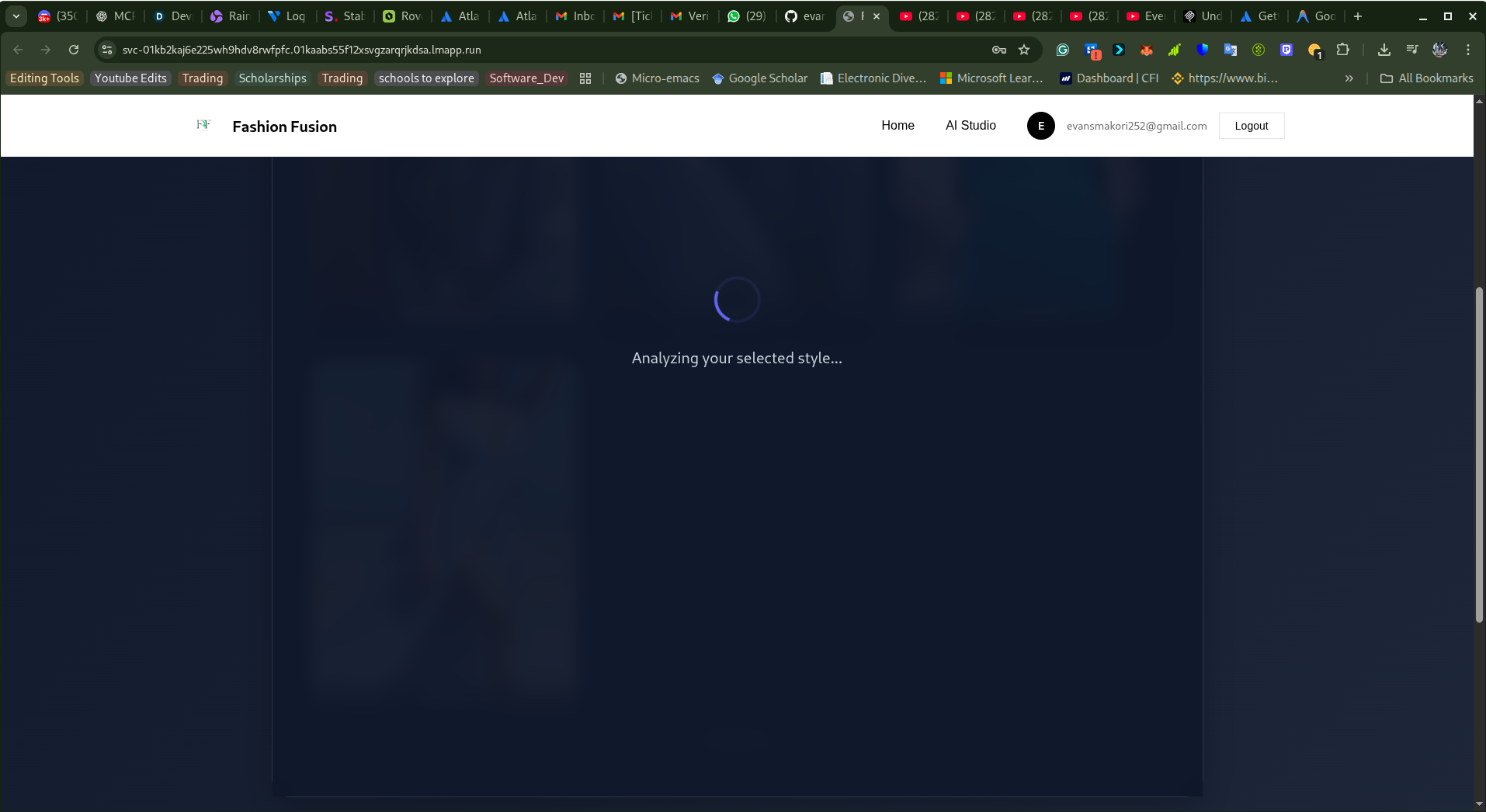The image size is (1486, 812).
Task: Switch to the Rain tab
Action: point(230,16)
